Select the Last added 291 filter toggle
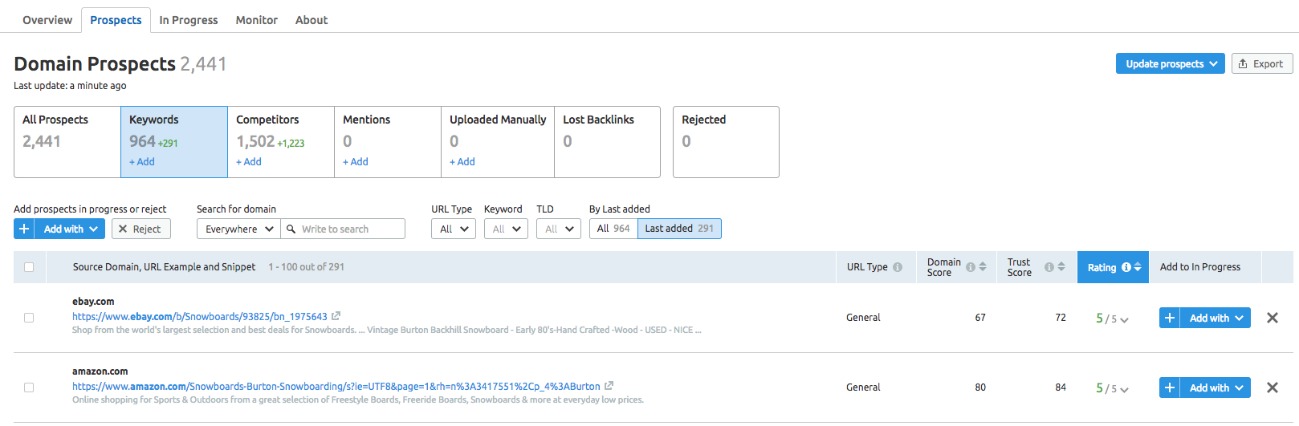1299x426 pixels. (679, 229)
